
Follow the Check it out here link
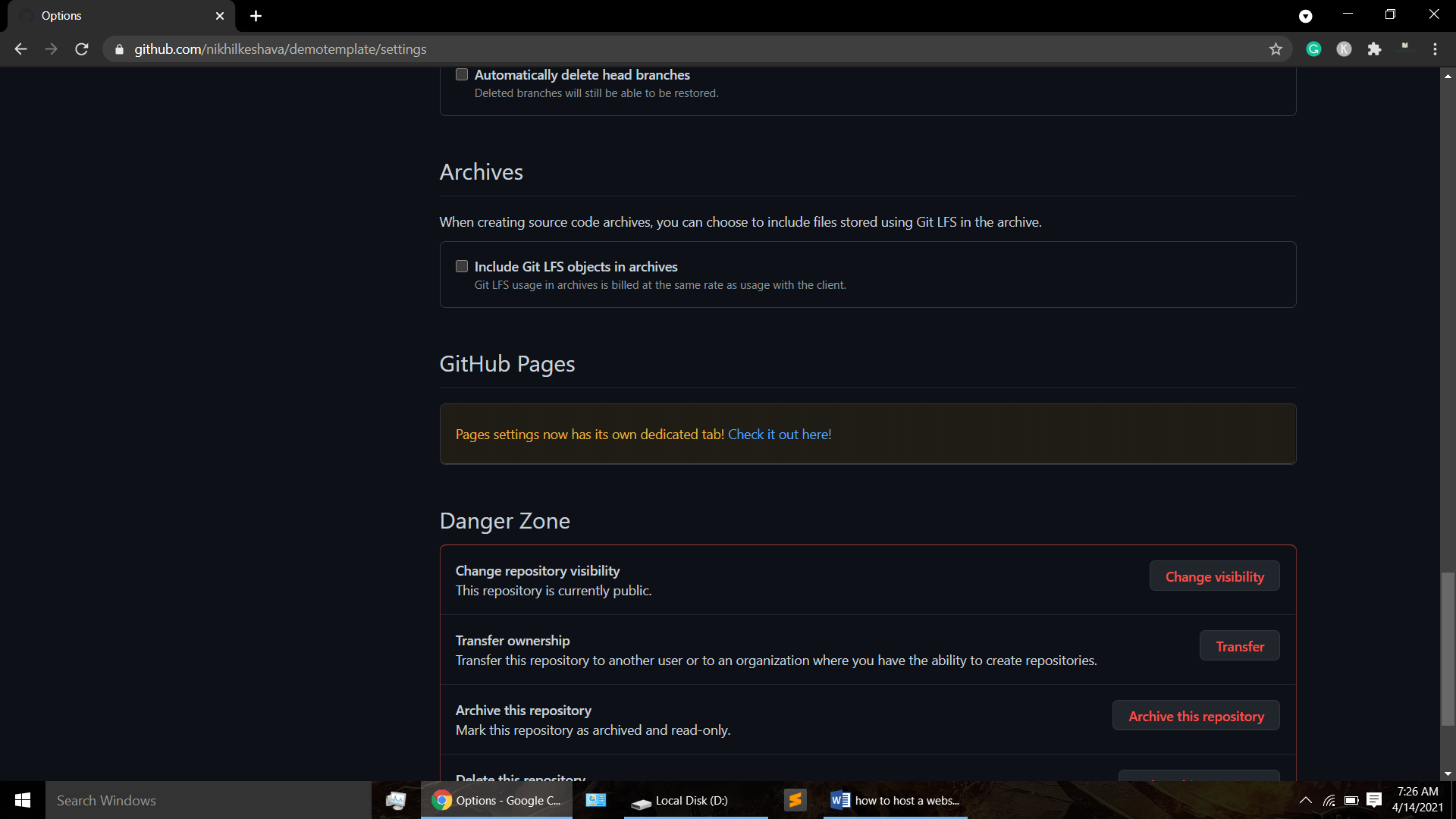pos(780,435)
